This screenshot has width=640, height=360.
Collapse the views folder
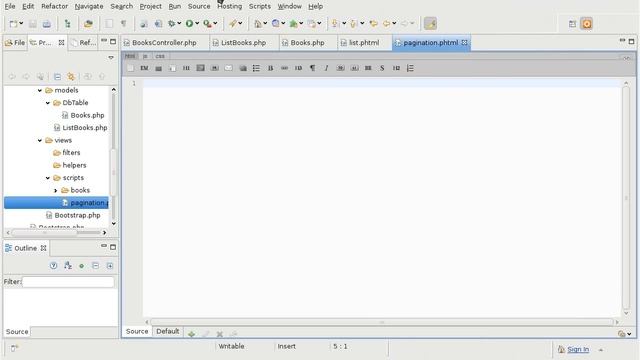[40, 140]
